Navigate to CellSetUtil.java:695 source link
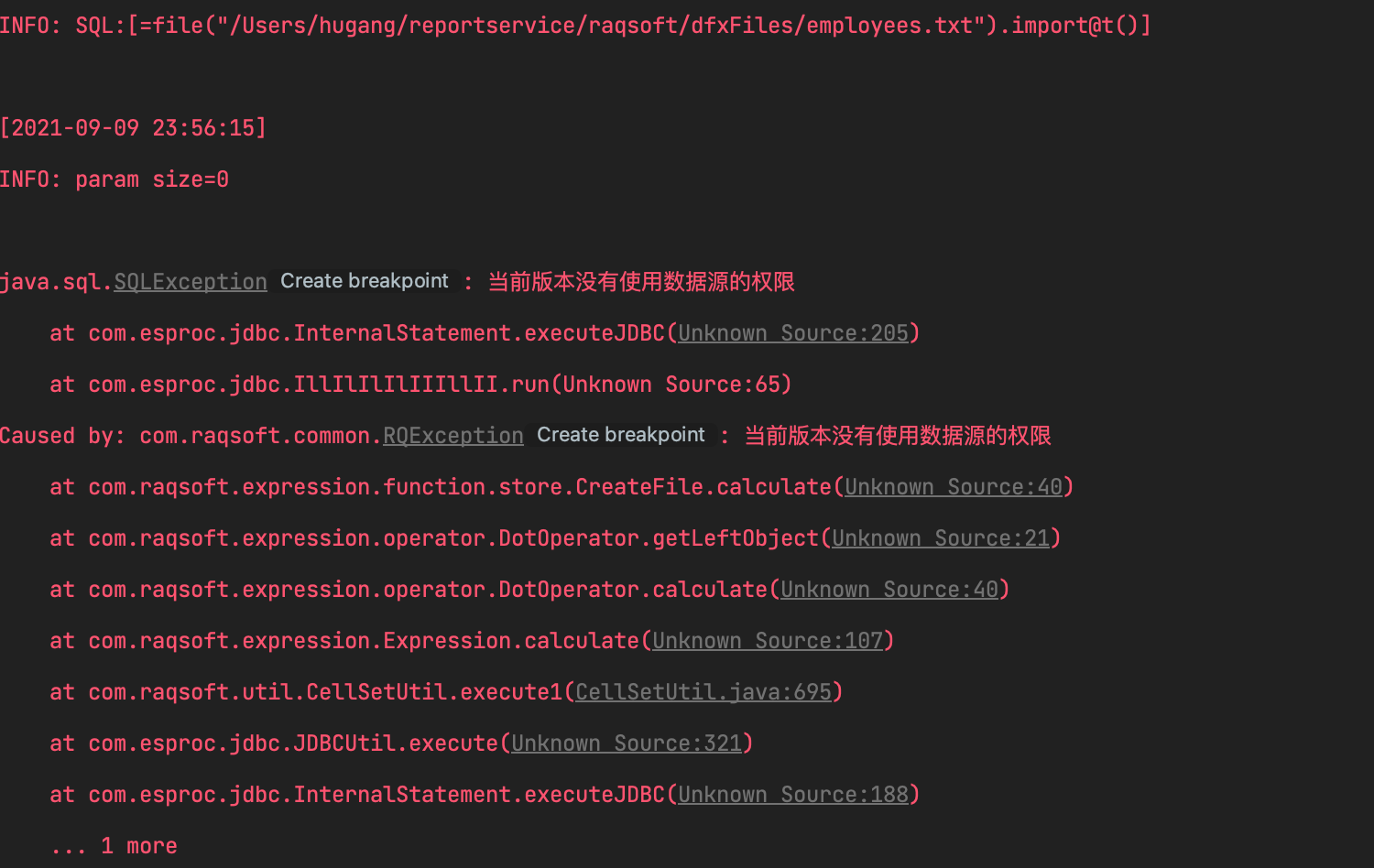1374x868 pixels. point(703,692)
